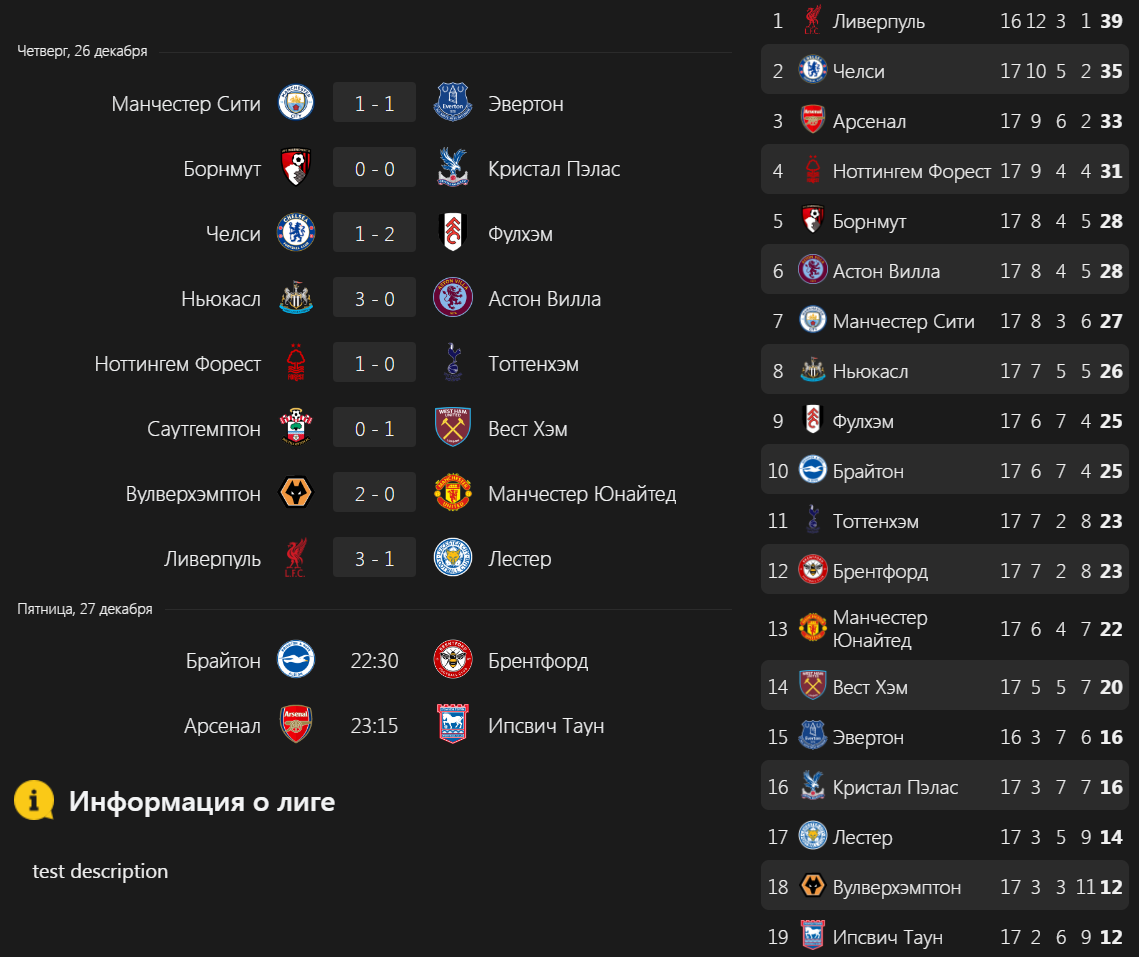Screen dimensions: 1139x957
Task: Click the Nottingham Forest crest in the standings table
Action: pos(812,171)
